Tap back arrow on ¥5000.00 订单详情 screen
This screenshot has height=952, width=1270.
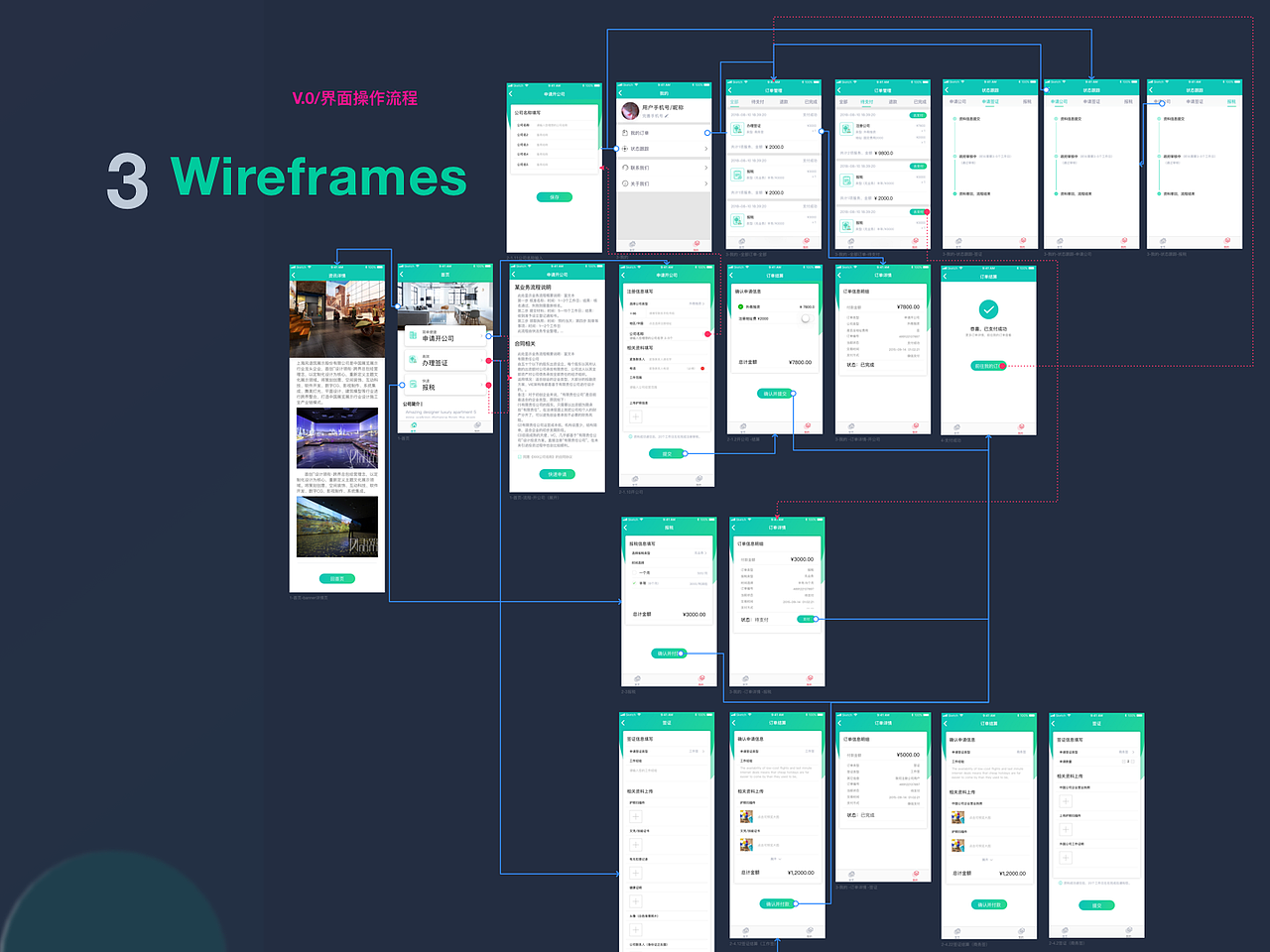coord(839,723)
